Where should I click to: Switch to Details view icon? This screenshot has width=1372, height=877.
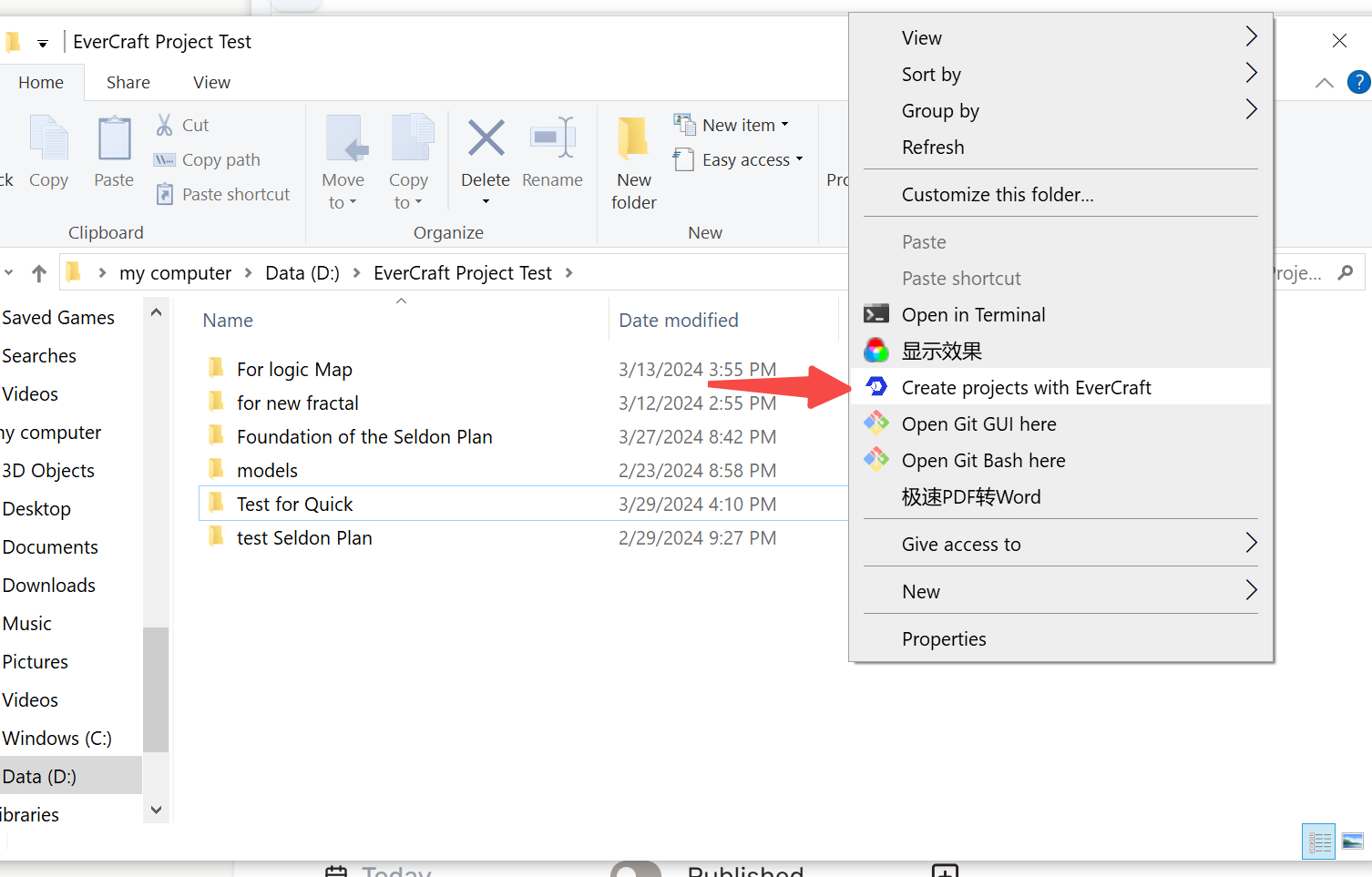point(1318,842)
